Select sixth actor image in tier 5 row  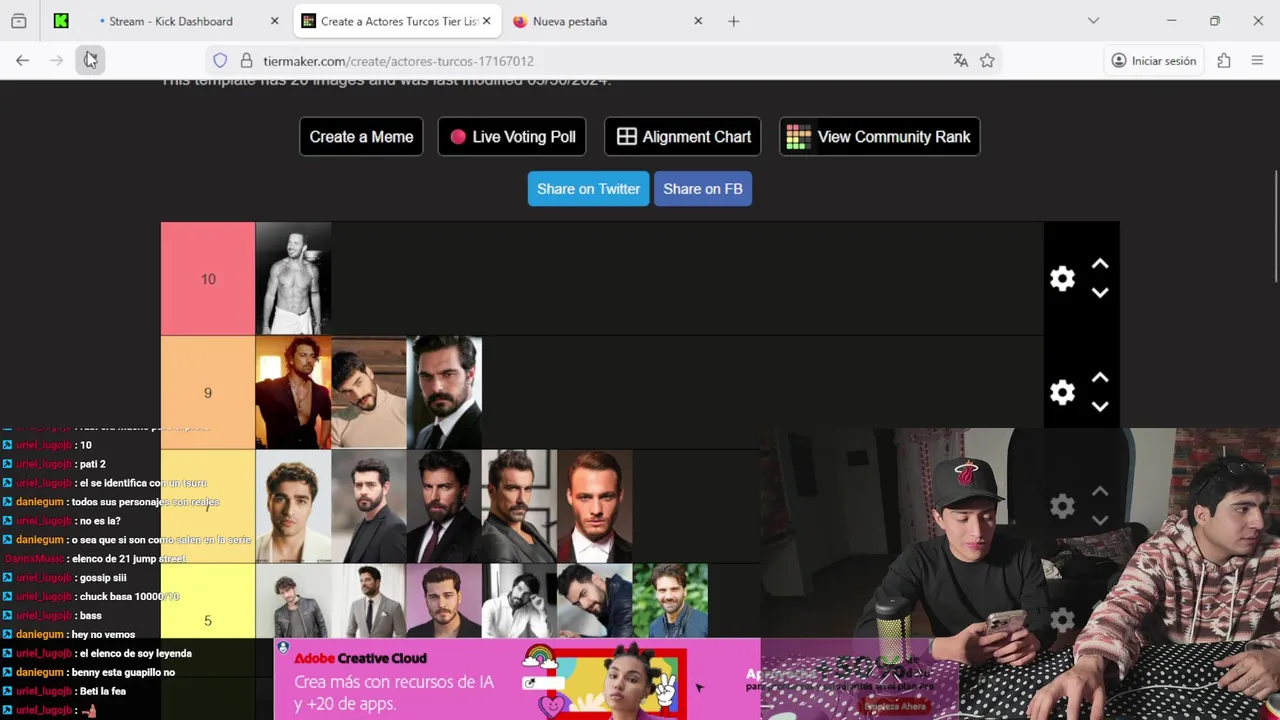point(670,601)
